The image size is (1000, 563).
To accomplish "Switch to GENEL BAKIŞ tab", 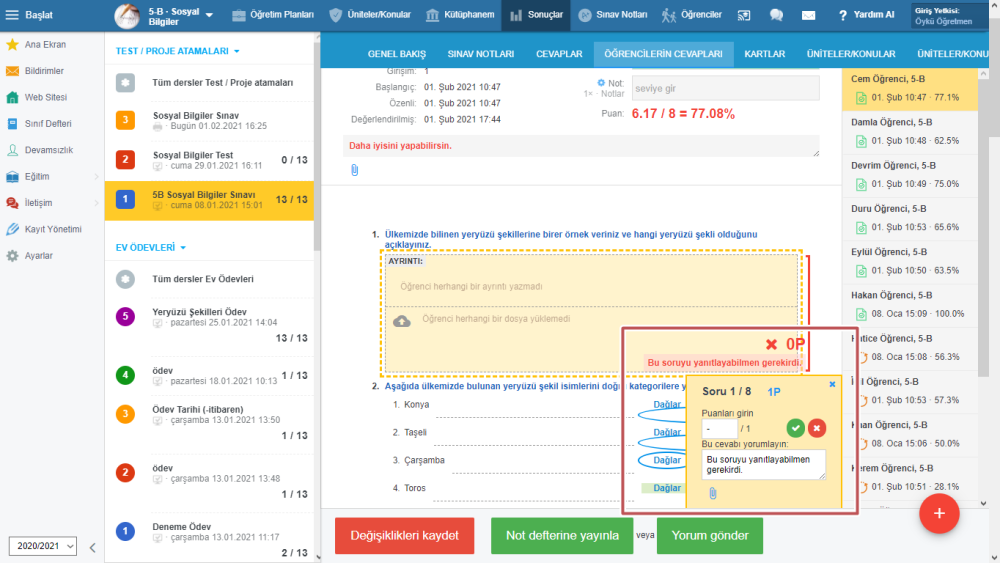I will pos(397,54).
